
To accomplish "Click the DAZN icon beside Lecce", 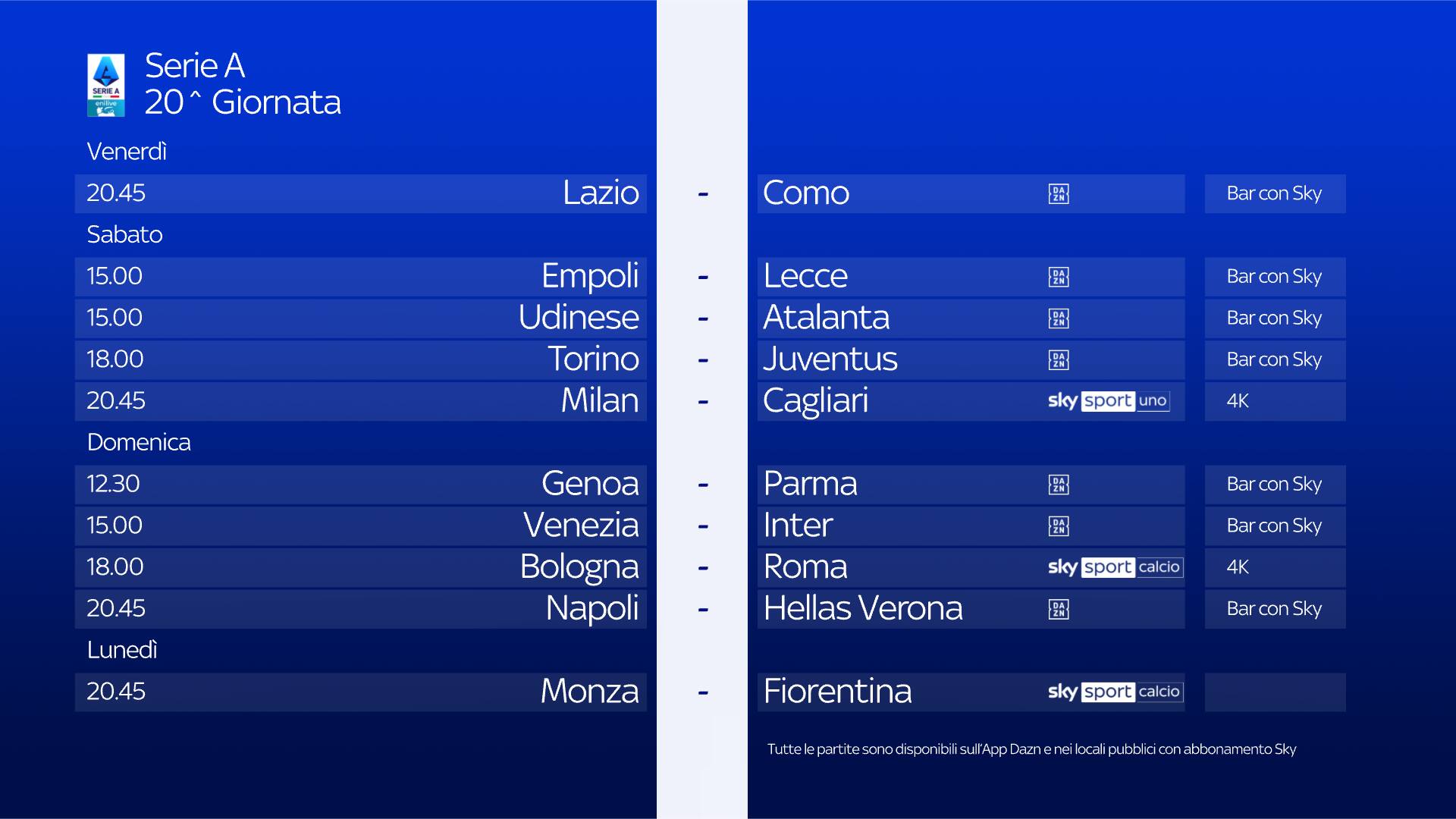I will tap(1059, 277).
